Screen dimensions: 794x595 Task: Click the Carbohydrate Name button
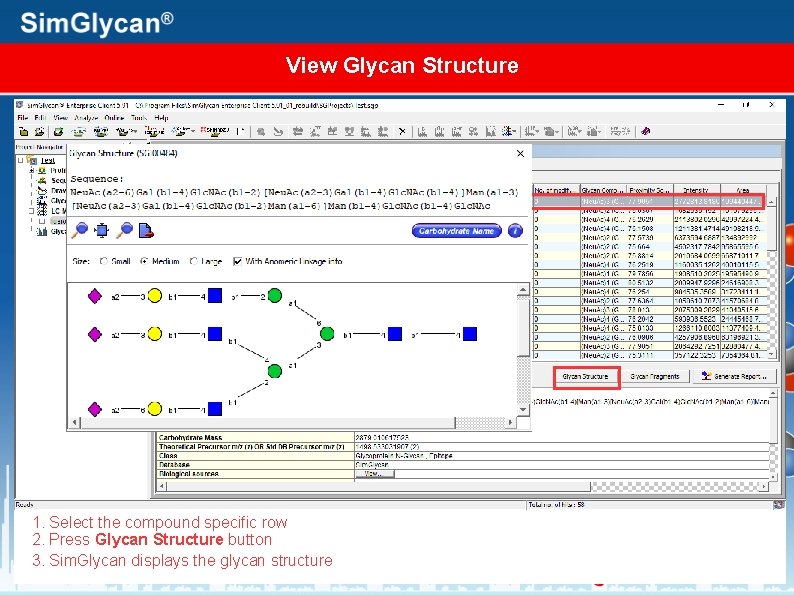[x=456, y=231]
